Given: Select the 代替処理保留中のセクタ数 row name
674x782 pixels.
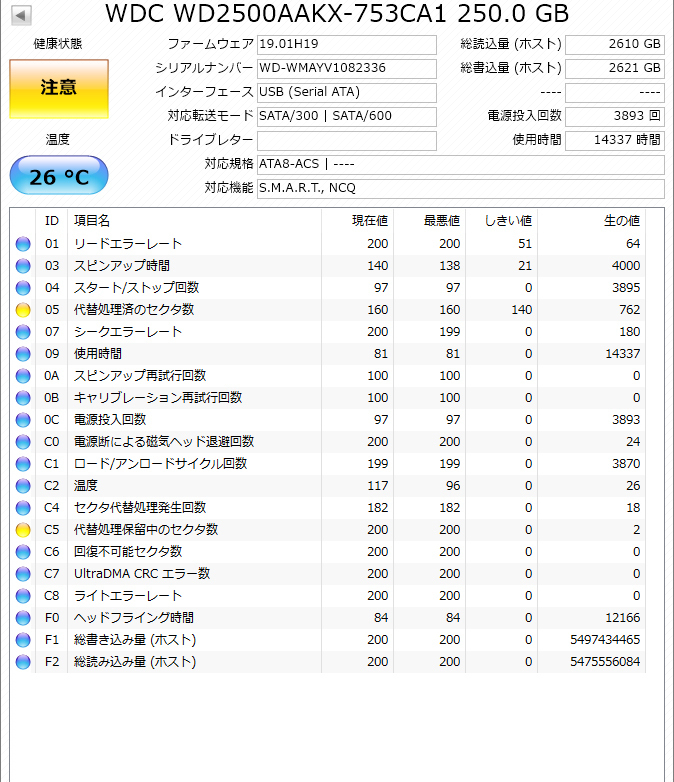Looking at the screenshot, I should coord(146,530).
